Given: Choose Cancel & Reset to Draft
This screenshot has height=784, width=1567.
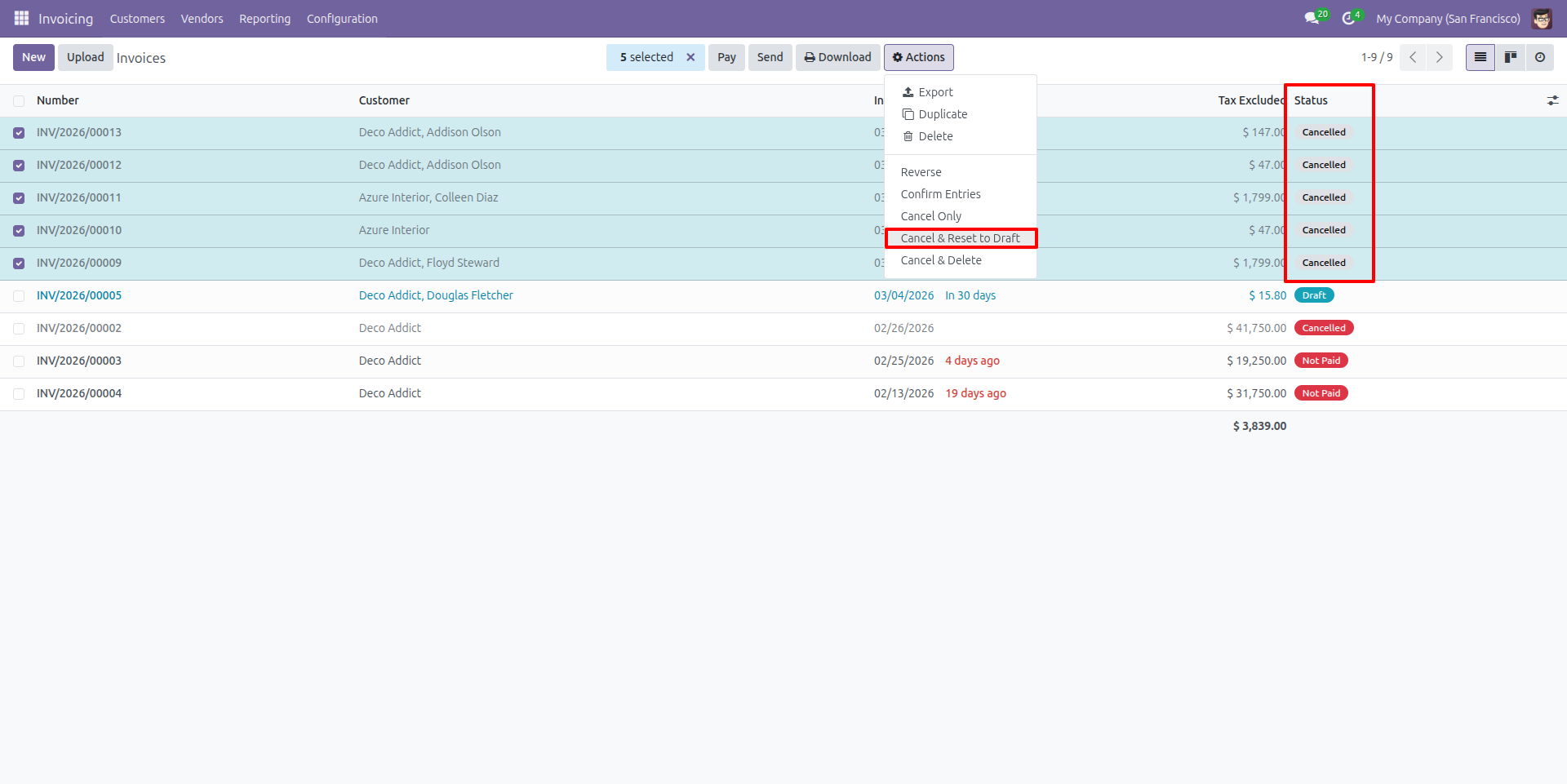Looking at the screenshot, I should click(x=961, y=238).
